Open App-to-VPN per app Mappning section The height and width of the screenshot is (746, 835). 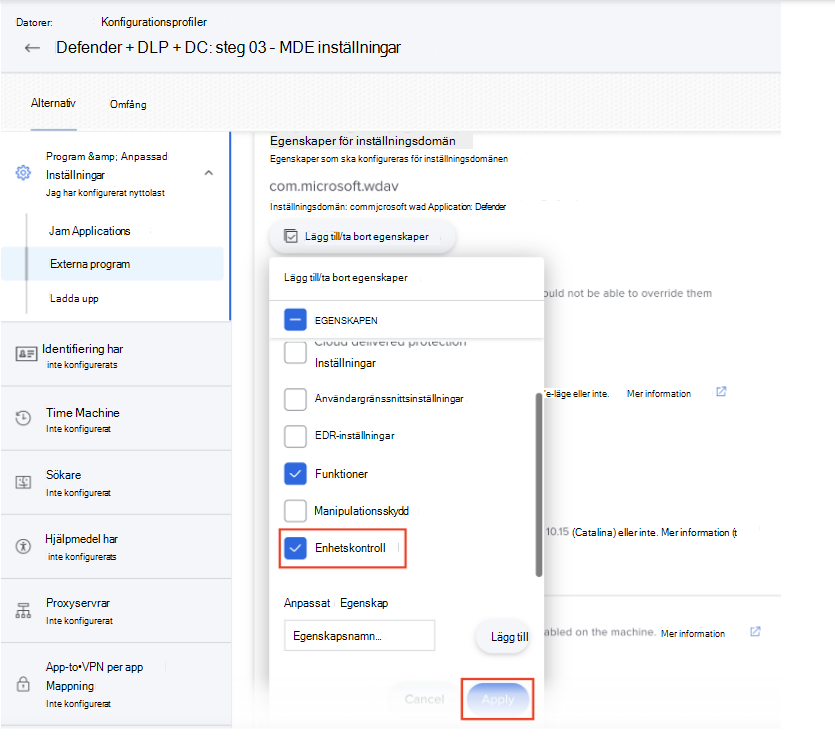coord(116,684)
